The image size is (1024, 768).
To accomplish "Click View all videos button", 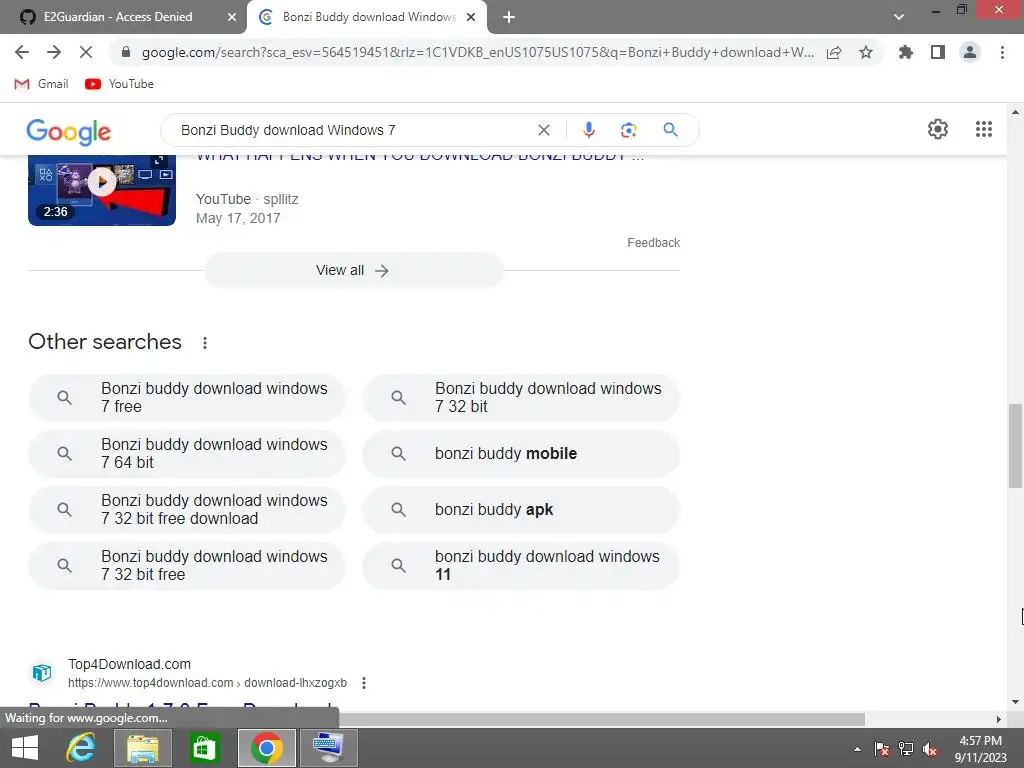I will (x=353, y=270).
